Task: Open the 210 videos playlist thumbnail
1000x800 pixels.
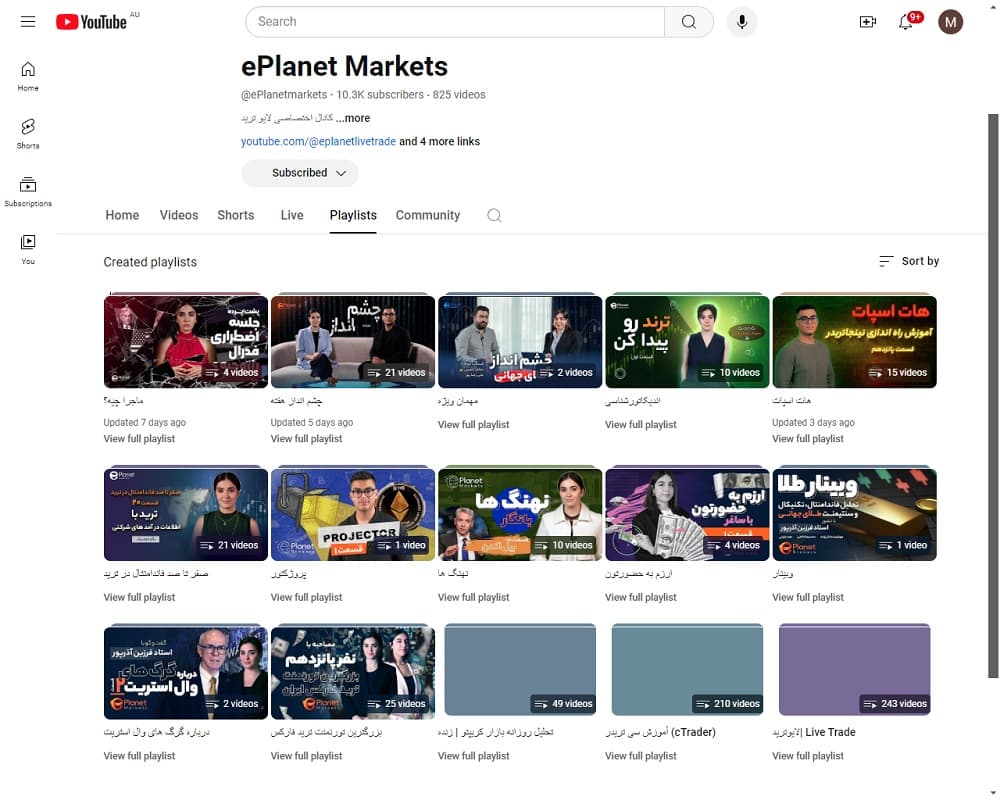Action: click(x=687, y=670)
